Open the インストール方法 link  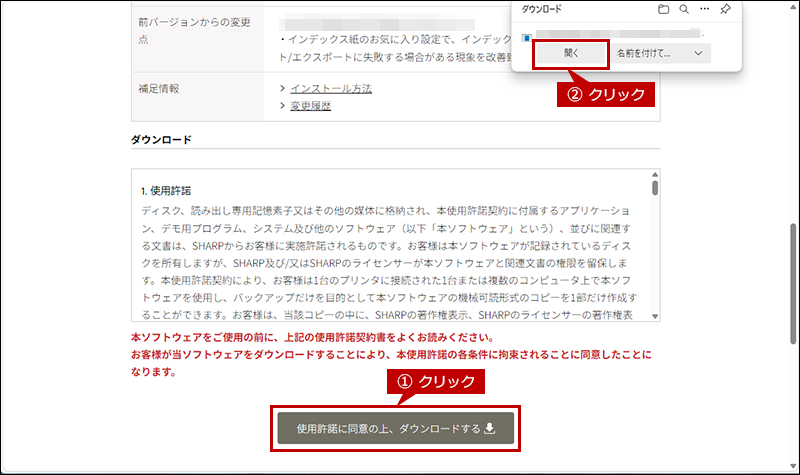(330, 89)
